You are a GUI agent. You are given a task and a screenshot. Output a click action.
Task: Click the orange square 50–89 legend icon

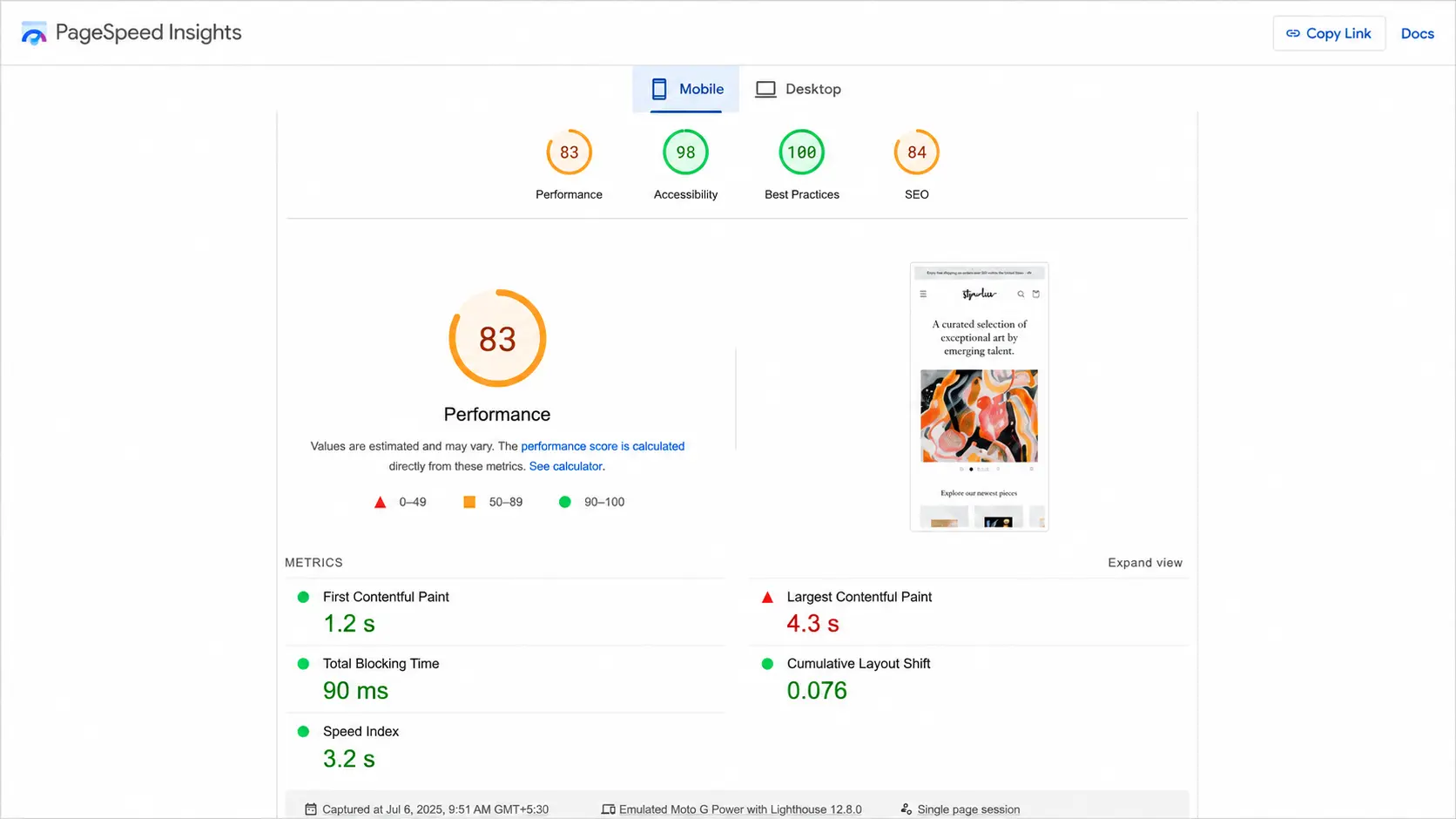tap(469, 502)
